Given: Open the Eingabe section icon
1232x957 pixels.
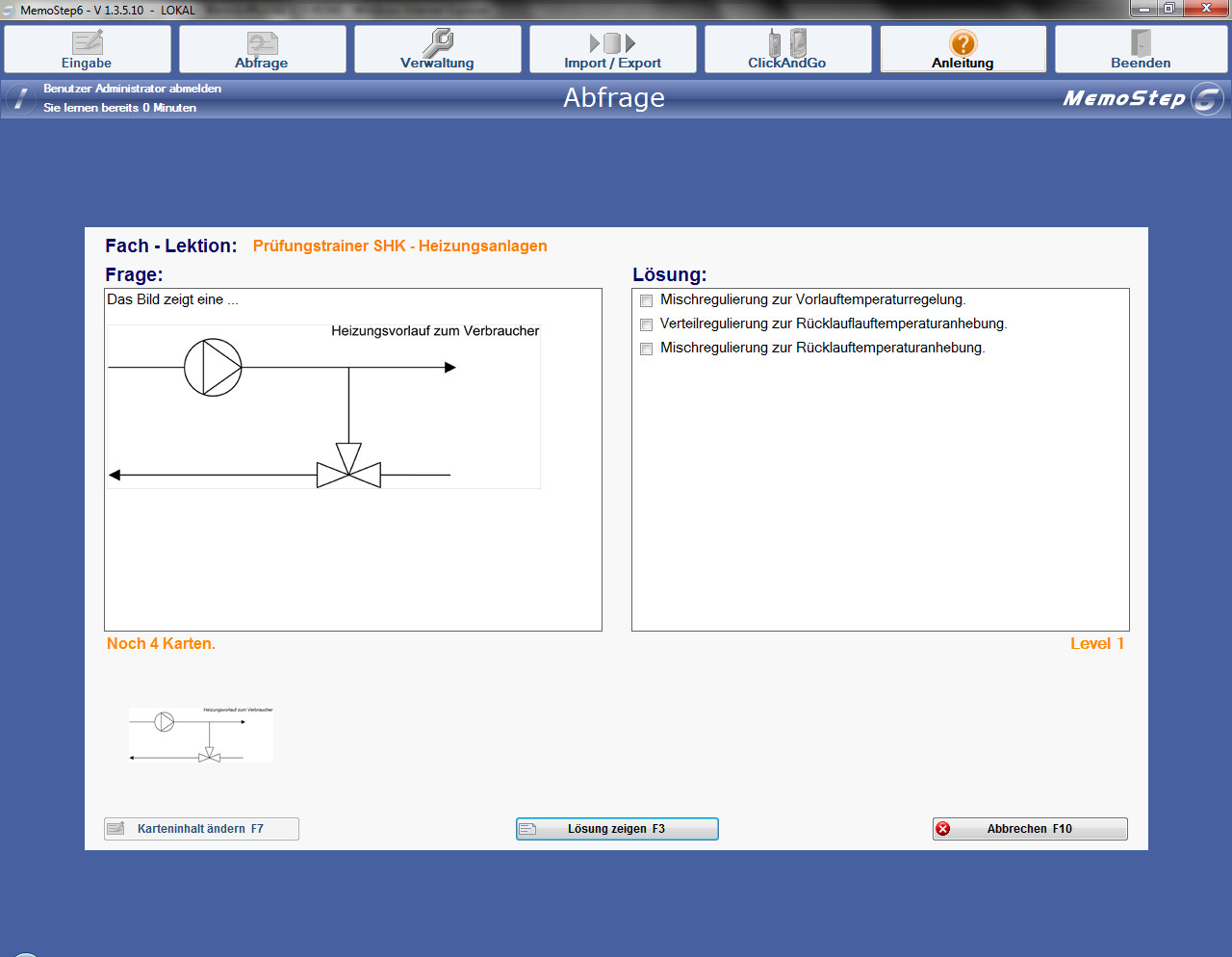Looking at the screenshot, I should (x=88, y=43).
